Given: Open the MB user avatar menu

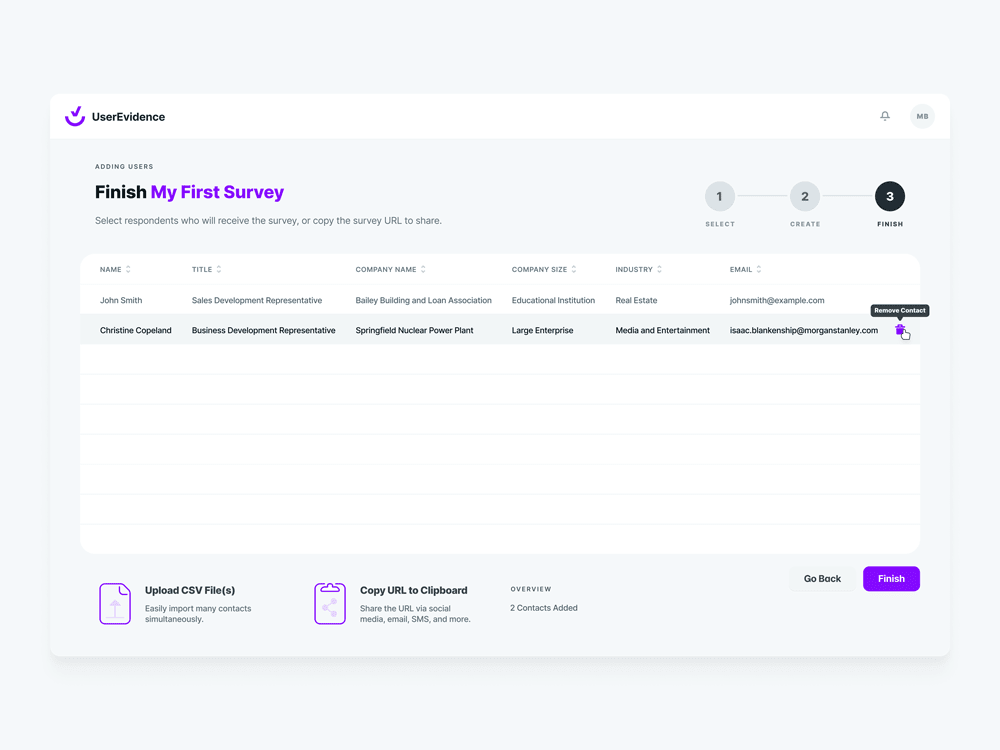Looking at the screenshot, I should tap(922, 116).
